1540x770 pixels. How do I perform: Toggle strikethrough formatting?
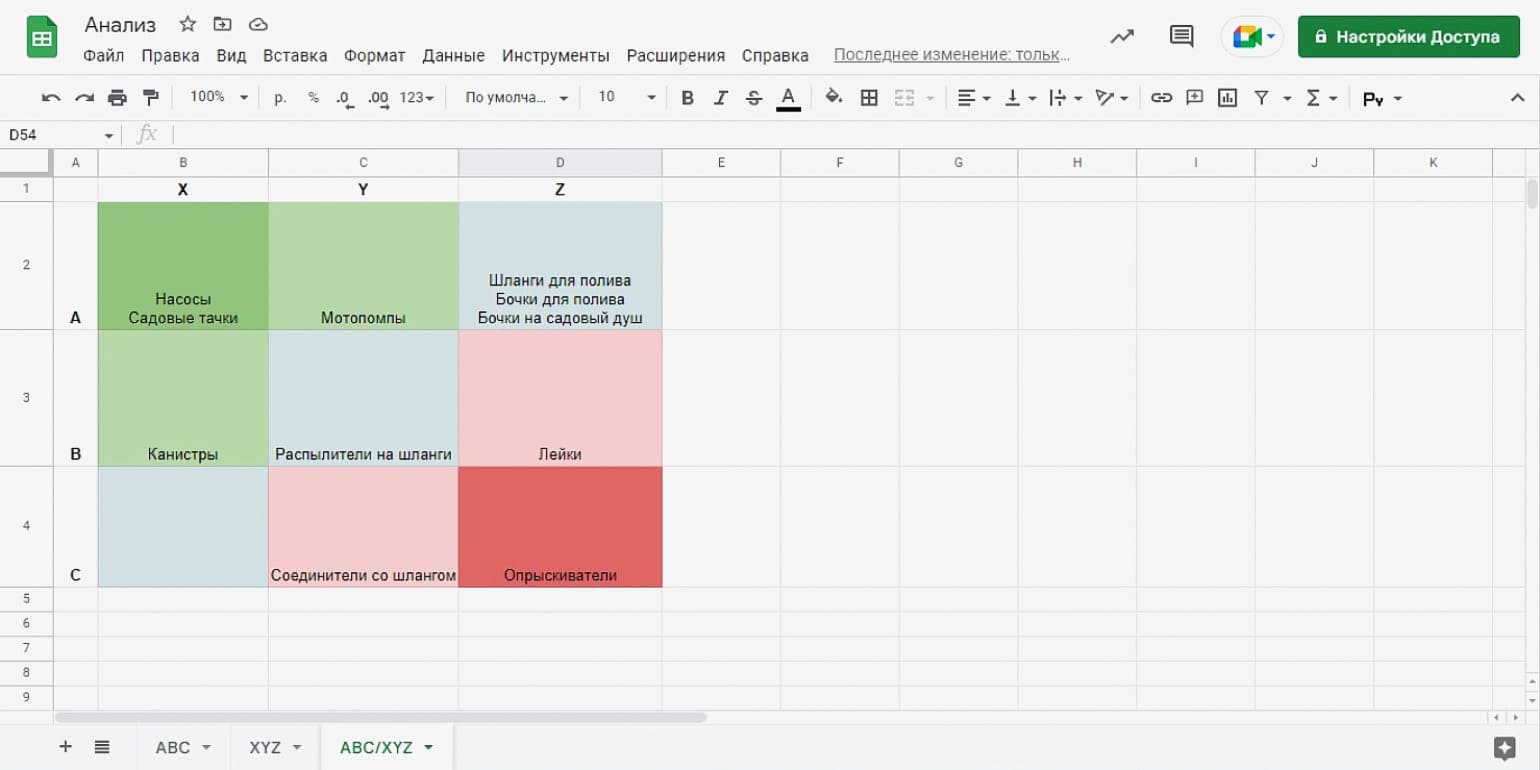[754, 98]
